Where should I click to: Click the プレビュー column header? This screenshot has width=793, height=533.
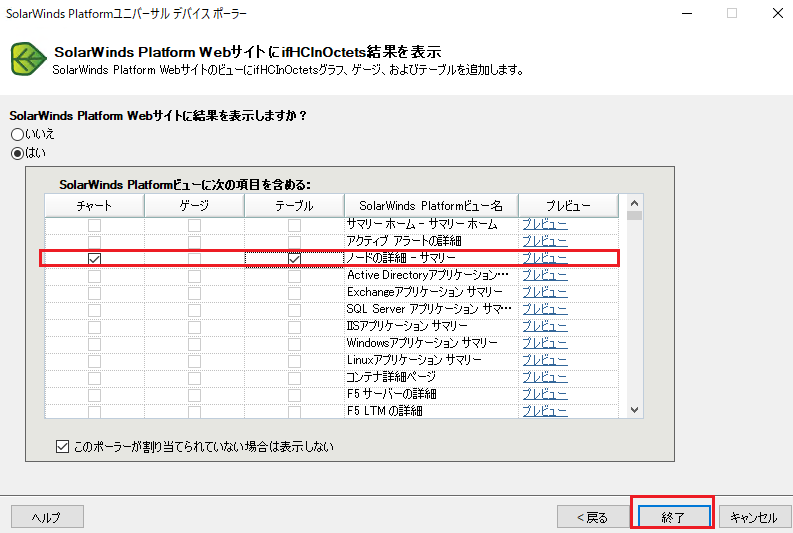[568, 206]
